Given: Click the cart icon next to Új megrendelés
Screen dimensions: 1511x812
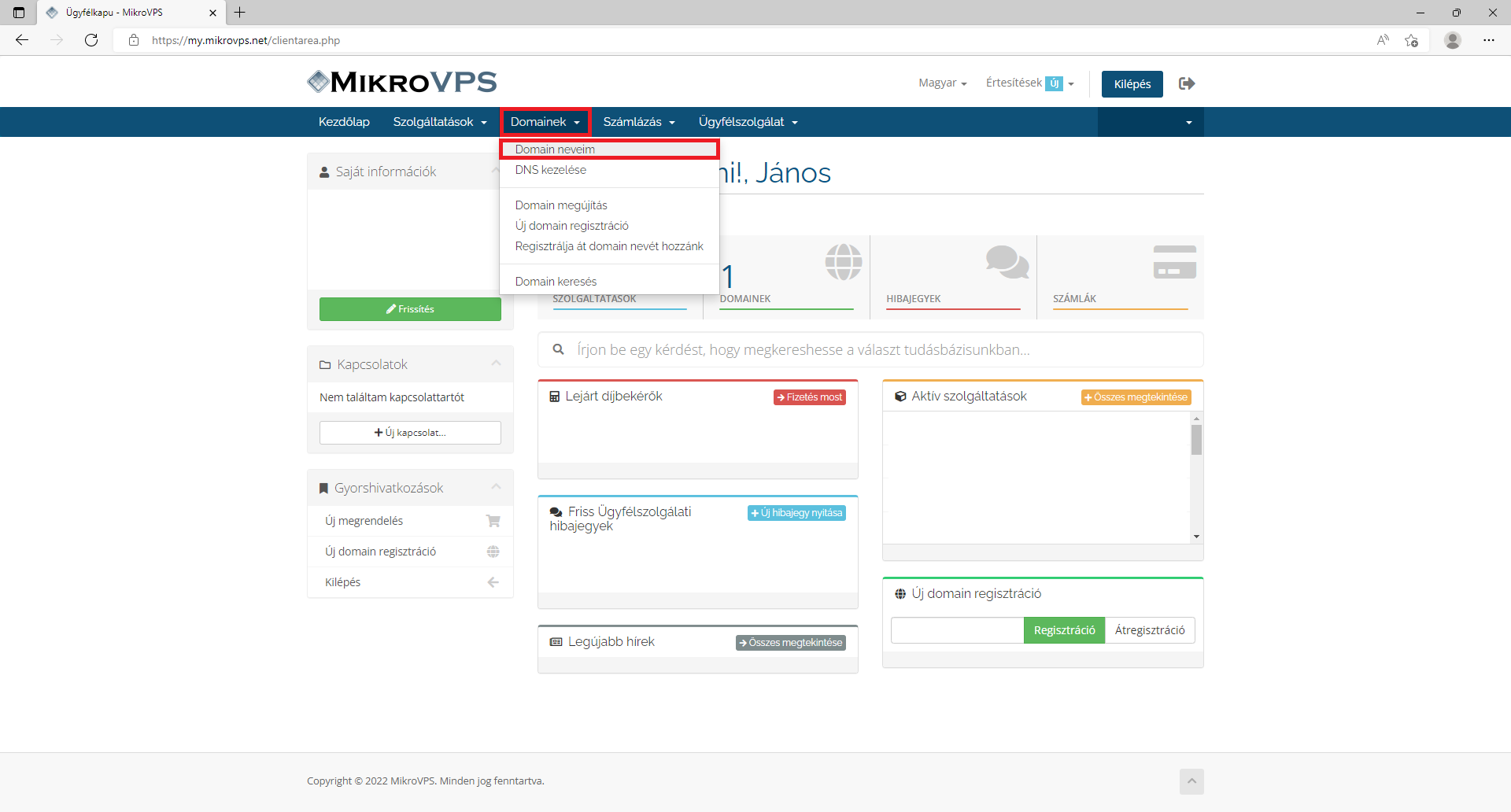Looking at the screenshot, I should click(x=493, y=521).
